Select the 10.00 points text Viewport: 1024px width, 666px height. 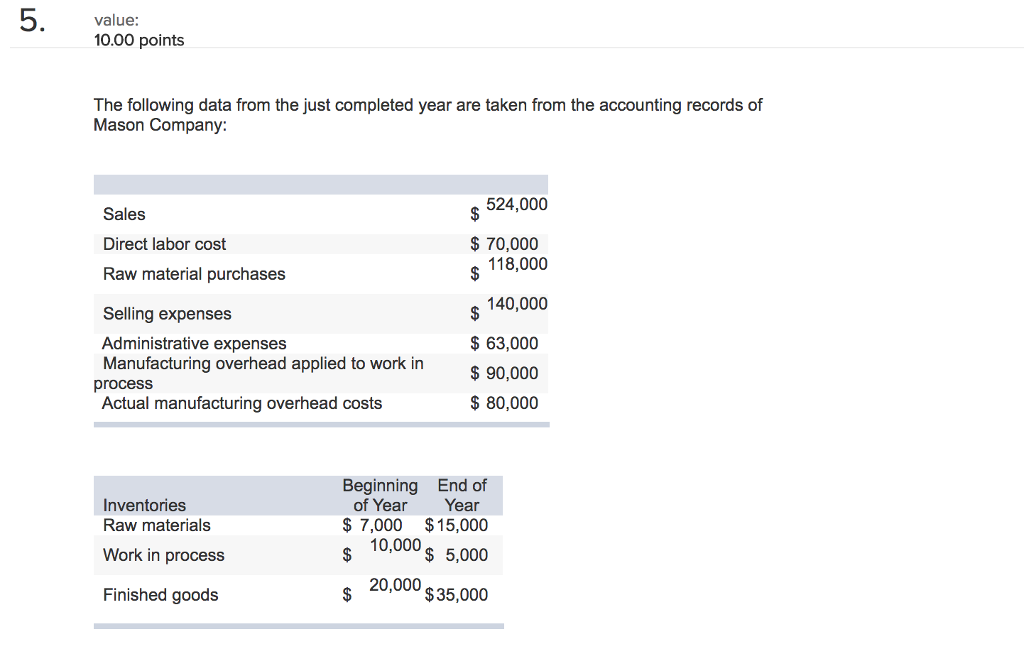tap(138, 40)
